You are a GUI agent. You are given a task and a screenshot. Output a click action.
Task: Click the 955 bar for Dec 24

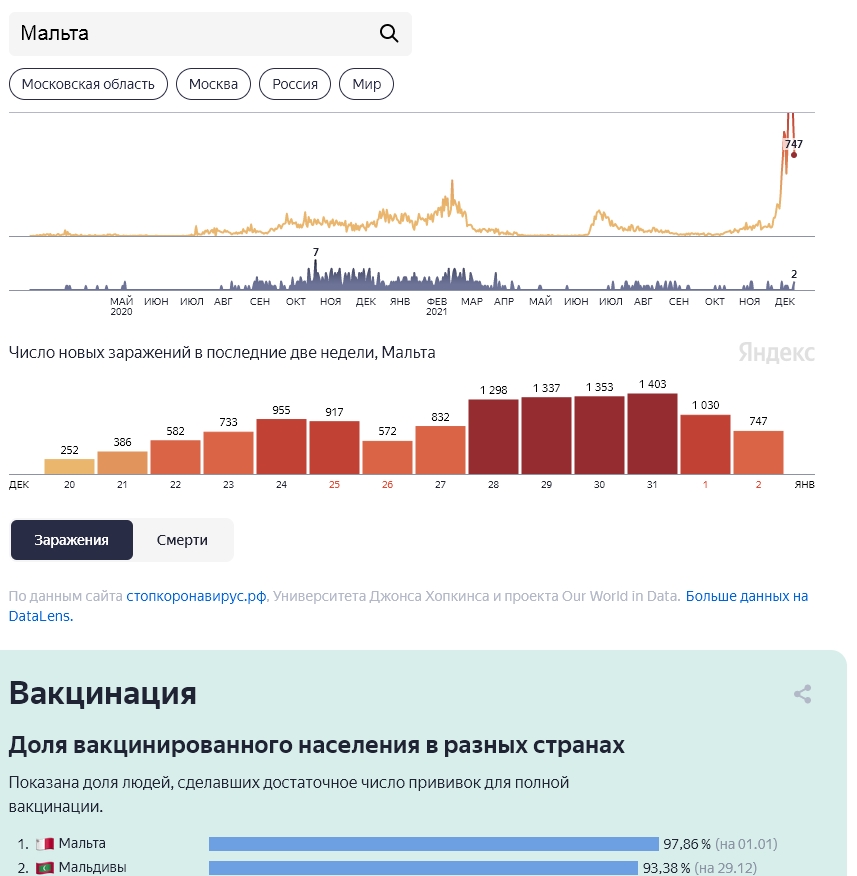pyautogui.click(x=282, y=447)
